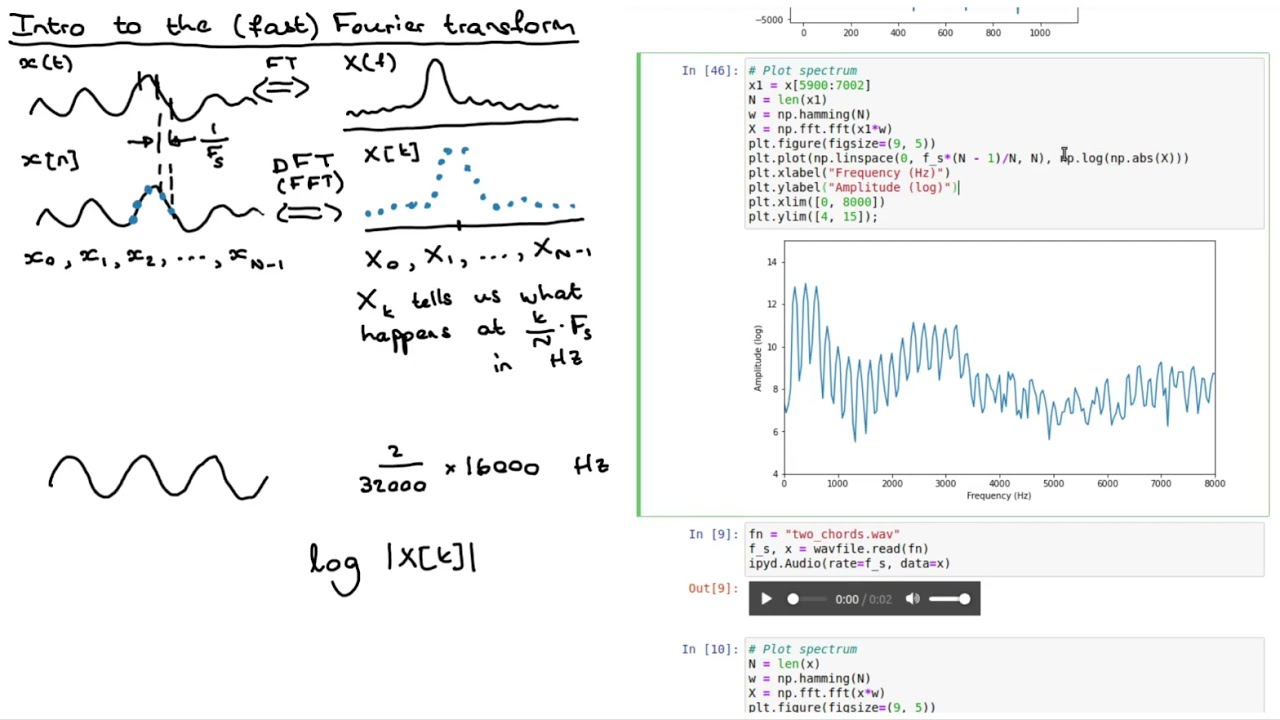Play the two_chords audio clip
Image resolution: width=1280 pixels, height=720 pixels.
(766, 599)
